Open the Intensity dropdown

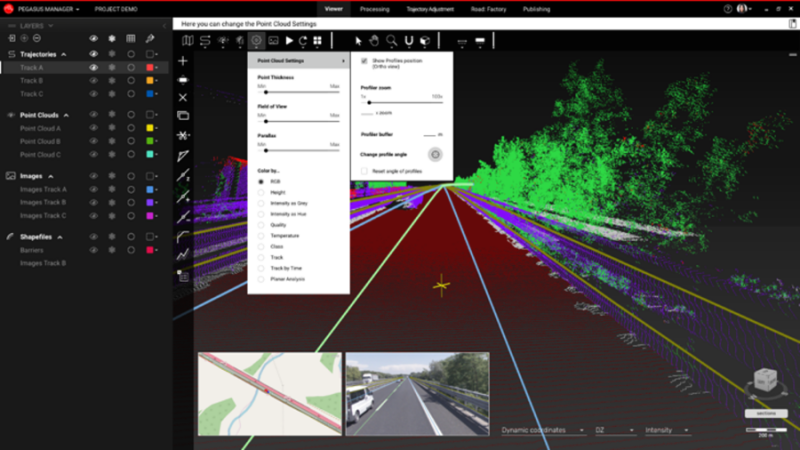click(x=667, y=430)
